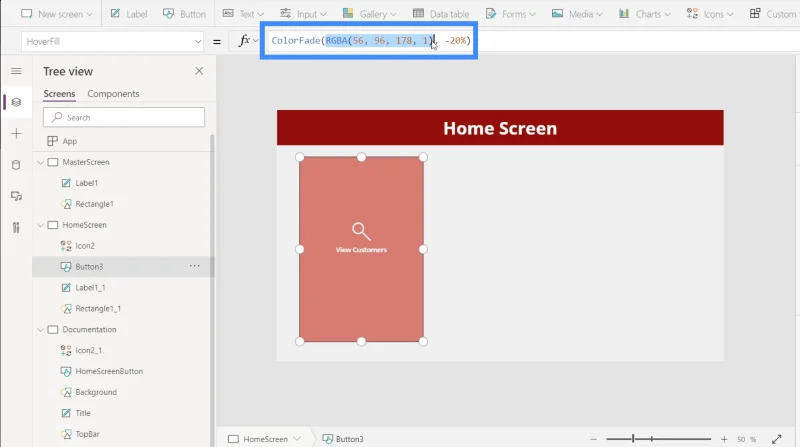
Task: Select Label1_1 in the tree
Action: tap(90, 287)
